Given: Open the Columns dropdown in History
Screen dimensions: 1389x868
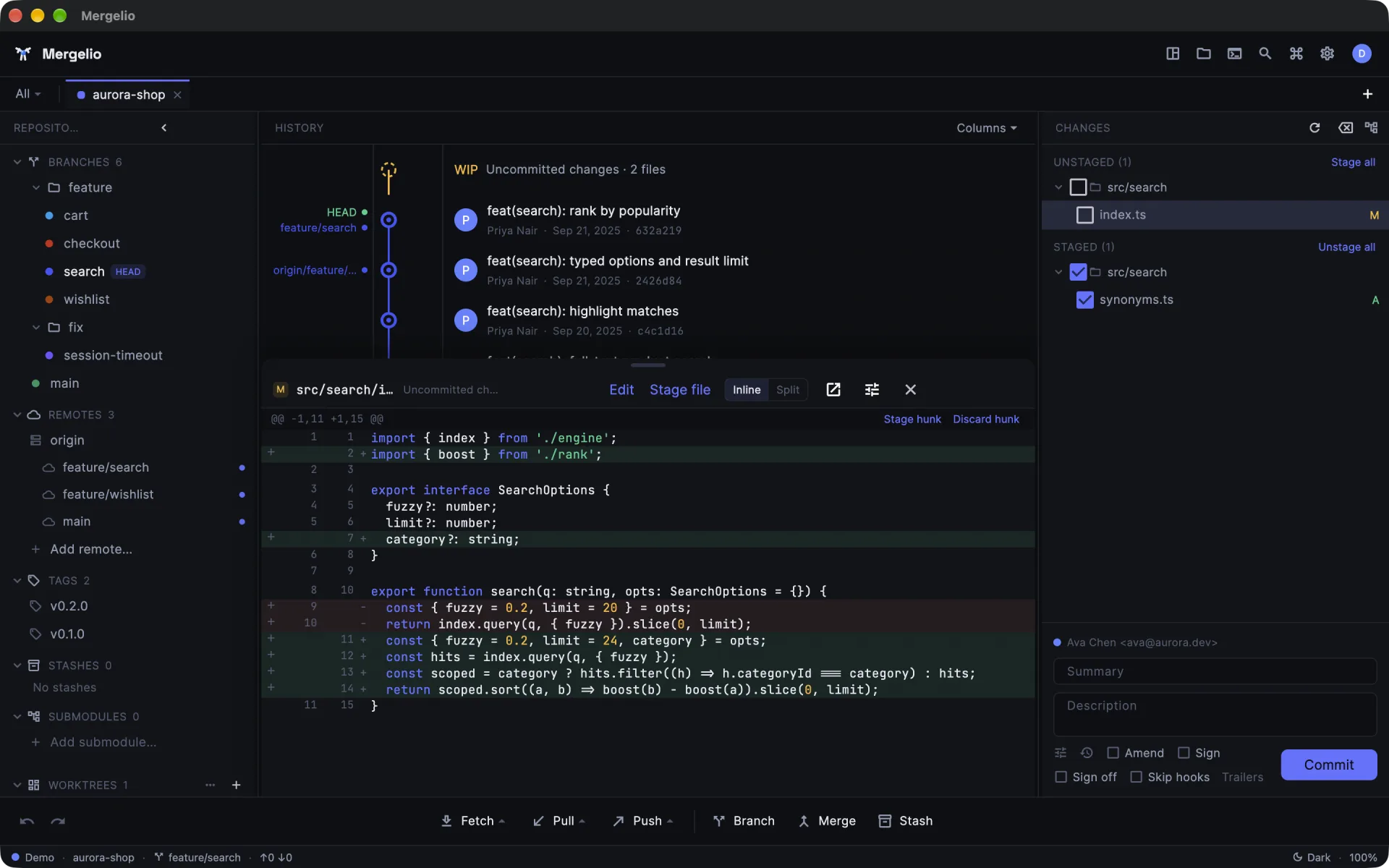Looking at the screenshot, I should tap(987, 128).
